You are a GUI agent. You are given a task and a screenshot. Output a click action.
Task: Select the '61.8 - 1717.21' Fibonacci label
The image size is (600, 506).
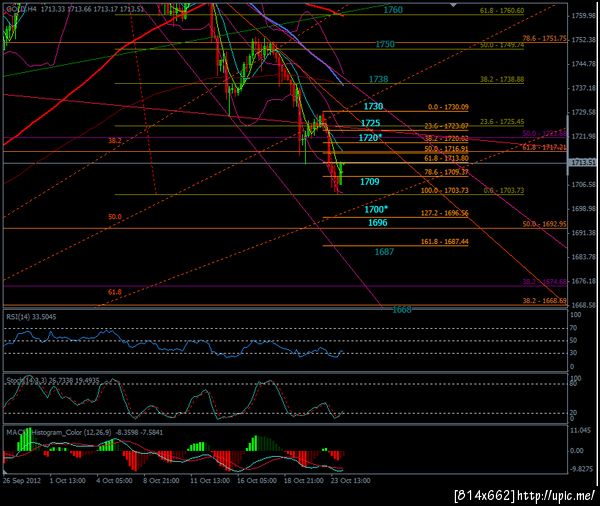(x=545, y=147)
